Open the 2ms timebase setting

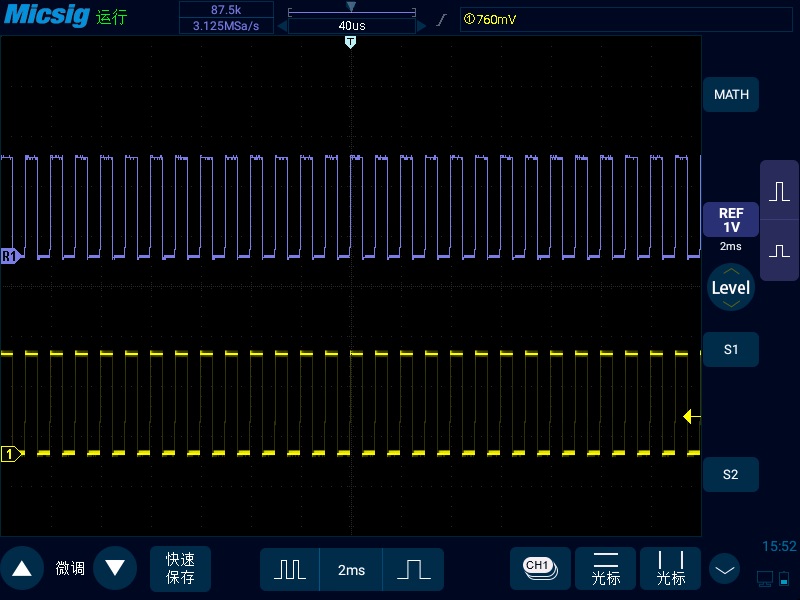point(351,569)
